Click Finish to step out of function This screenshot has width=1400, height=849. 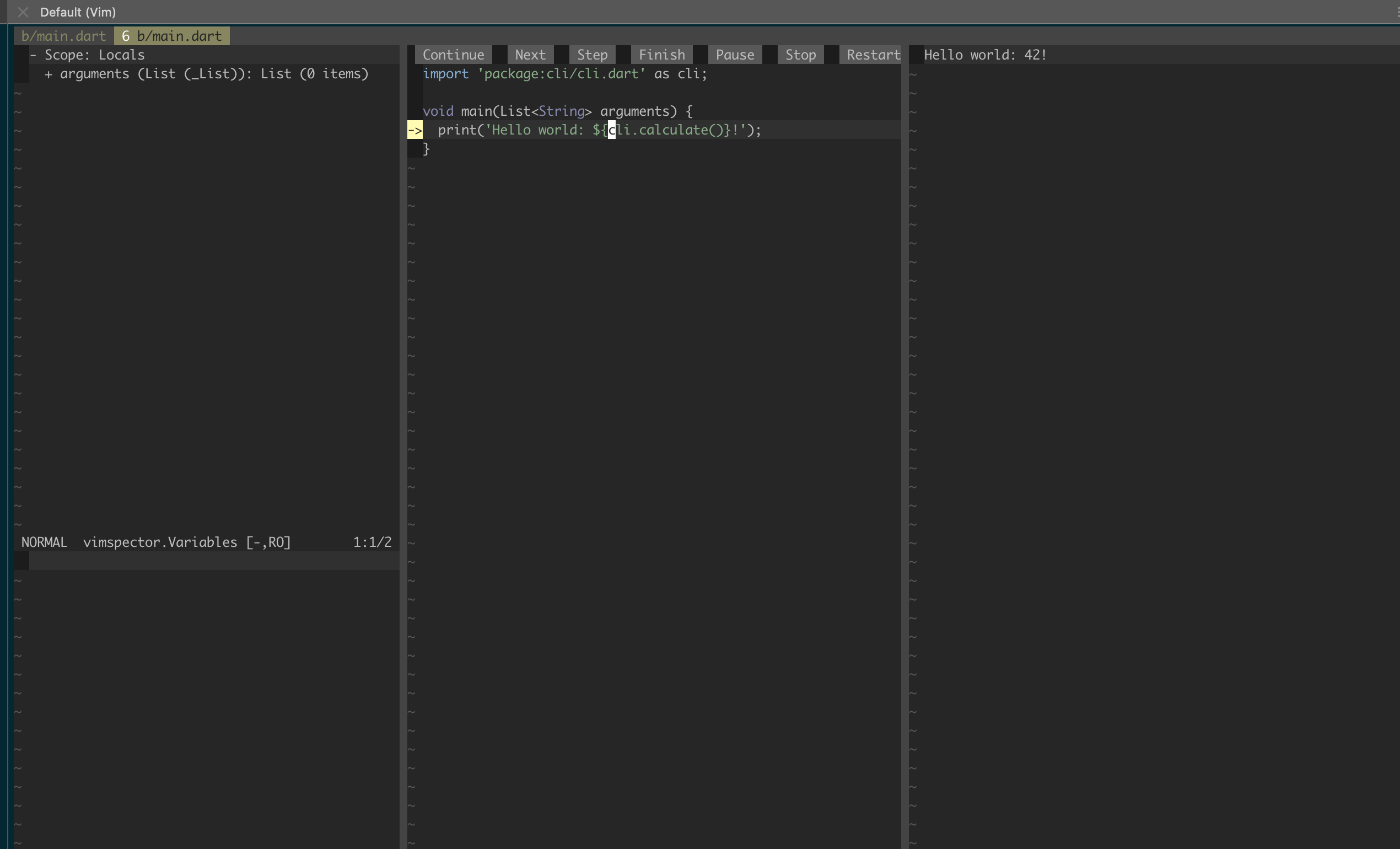[x=661, y=55]
